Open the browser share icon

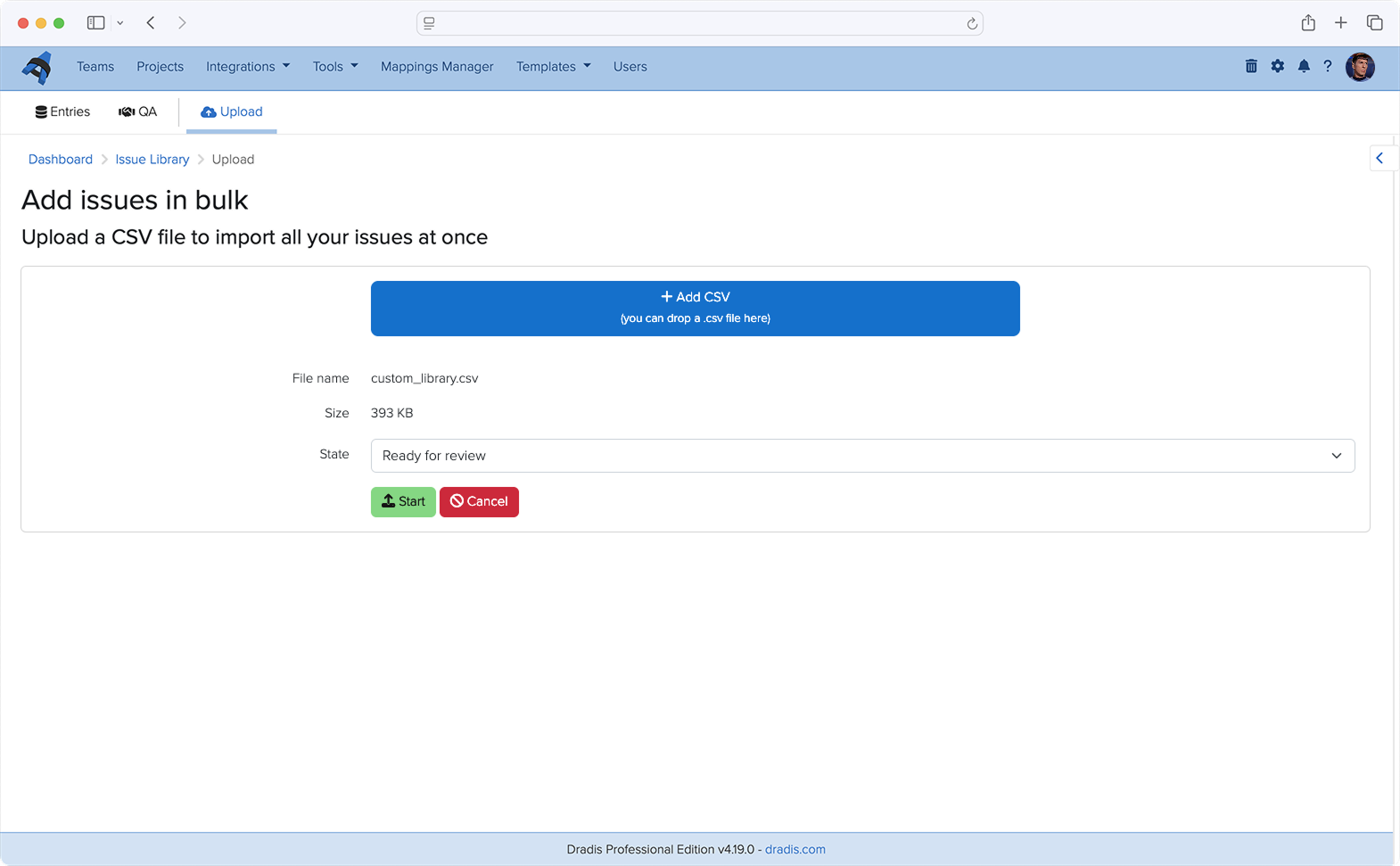1308,23
